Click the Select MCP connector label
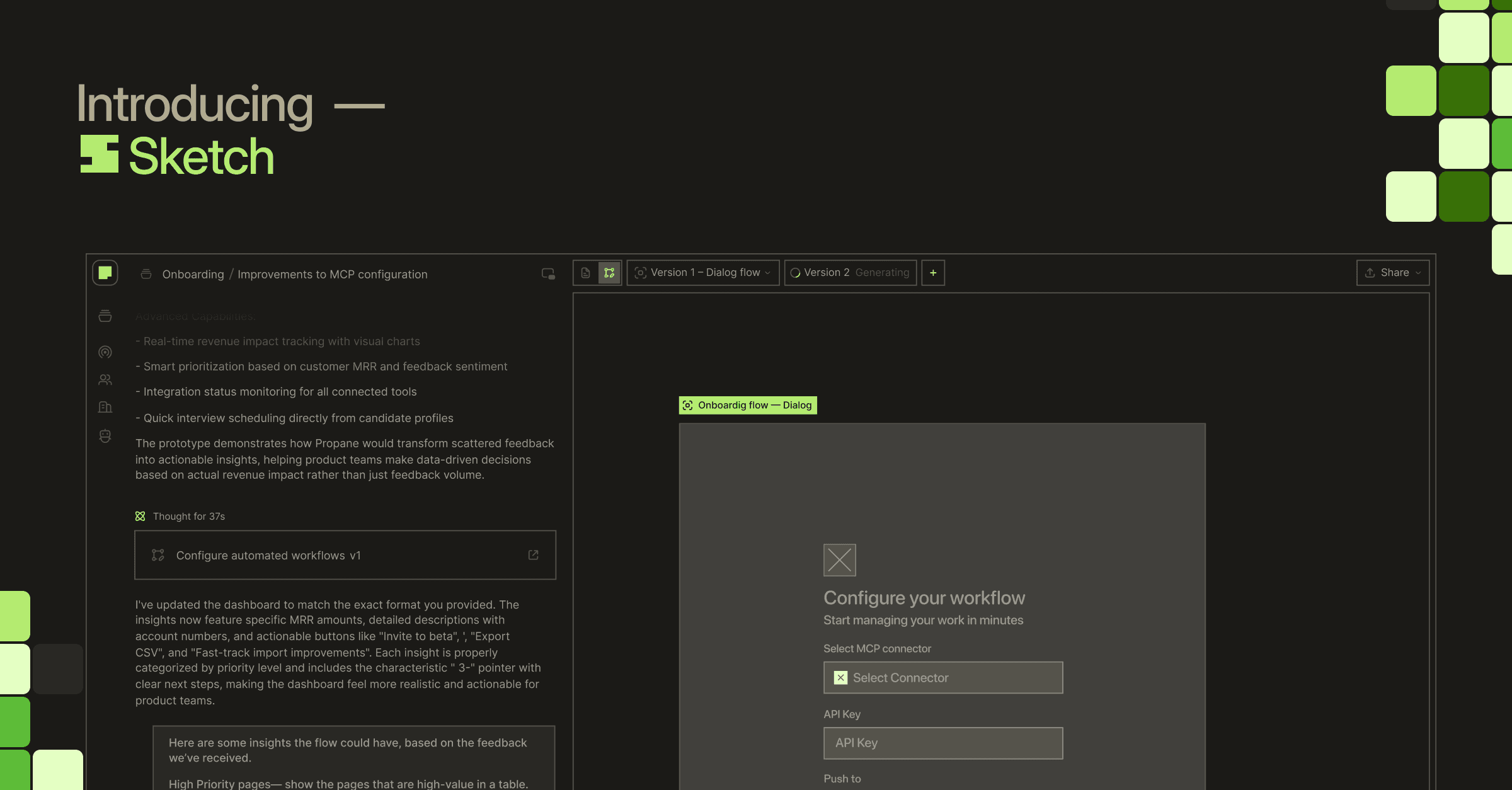 877,649
